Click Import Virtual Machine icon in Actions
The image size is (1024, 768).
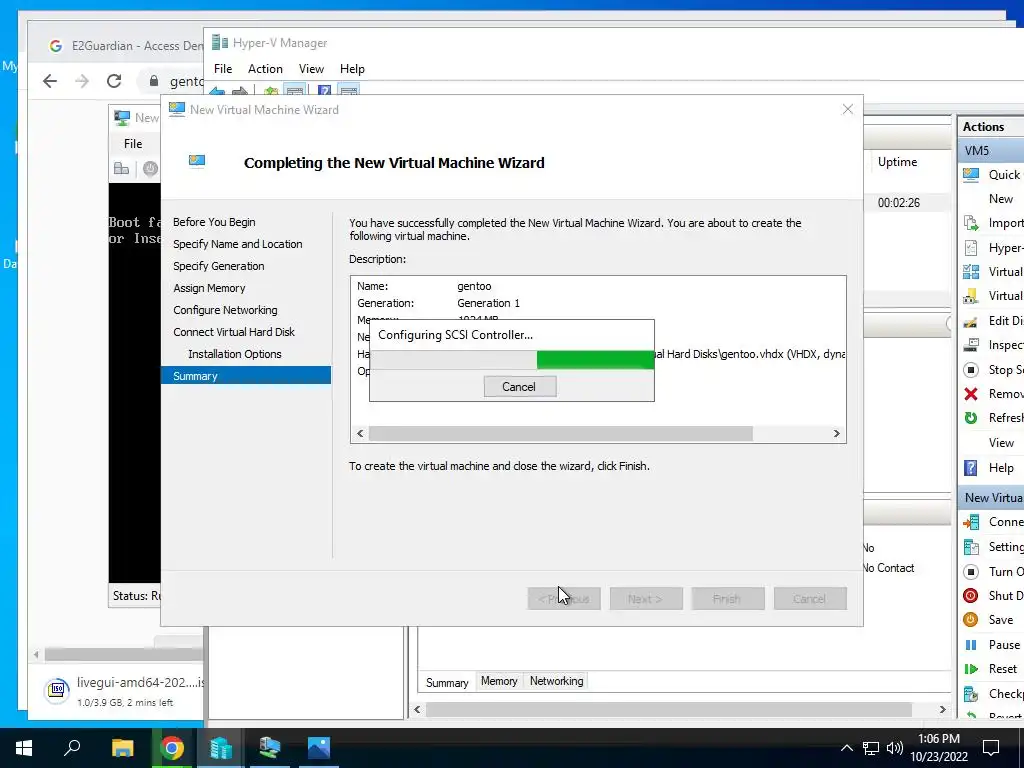(x=971, y=223)
